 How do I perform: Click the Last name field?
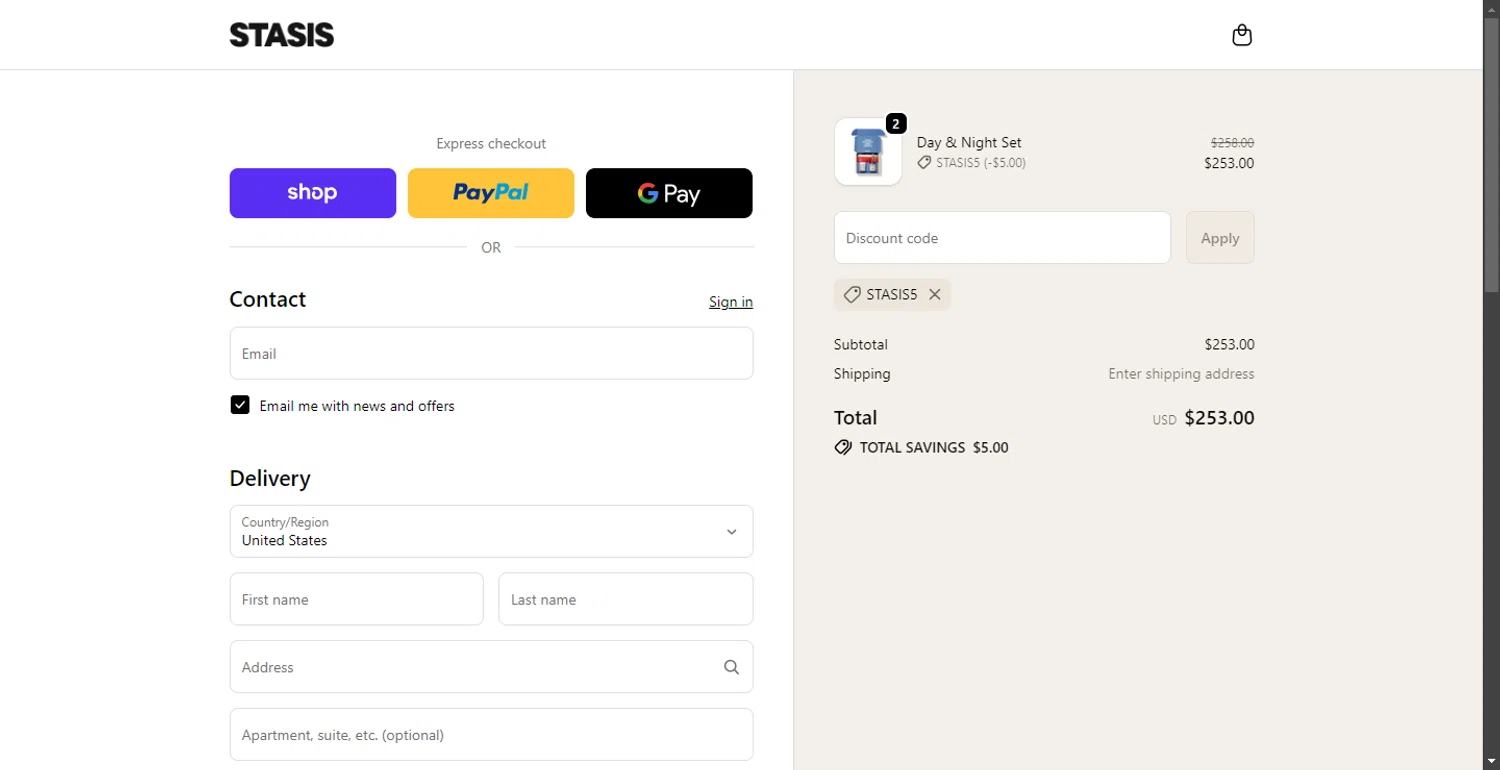626,599
